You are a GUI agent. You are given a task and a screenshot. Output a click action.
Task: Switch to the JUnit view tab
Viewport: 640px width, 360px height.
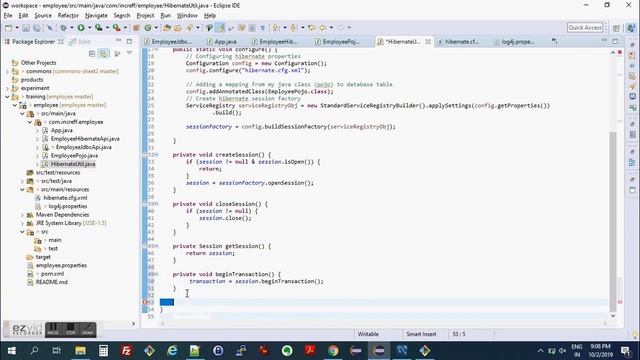tap(80, 42)
